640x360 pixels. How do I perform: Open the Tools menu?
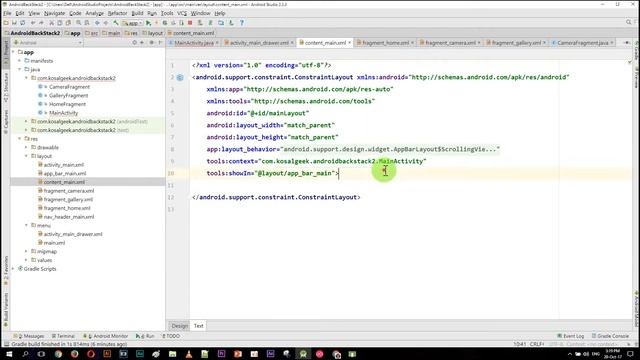tap(167, 13)
